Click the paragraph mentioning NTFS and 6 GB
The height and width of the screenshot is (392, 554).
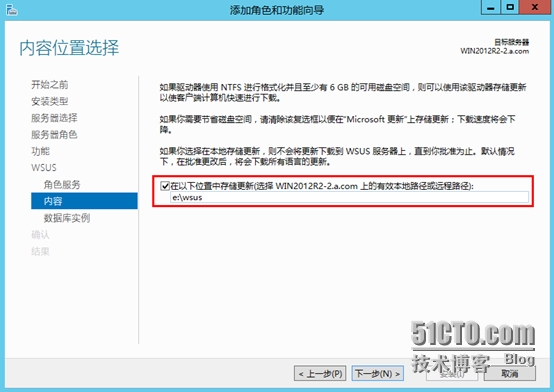pyautogui.click(x=343, y=93)
